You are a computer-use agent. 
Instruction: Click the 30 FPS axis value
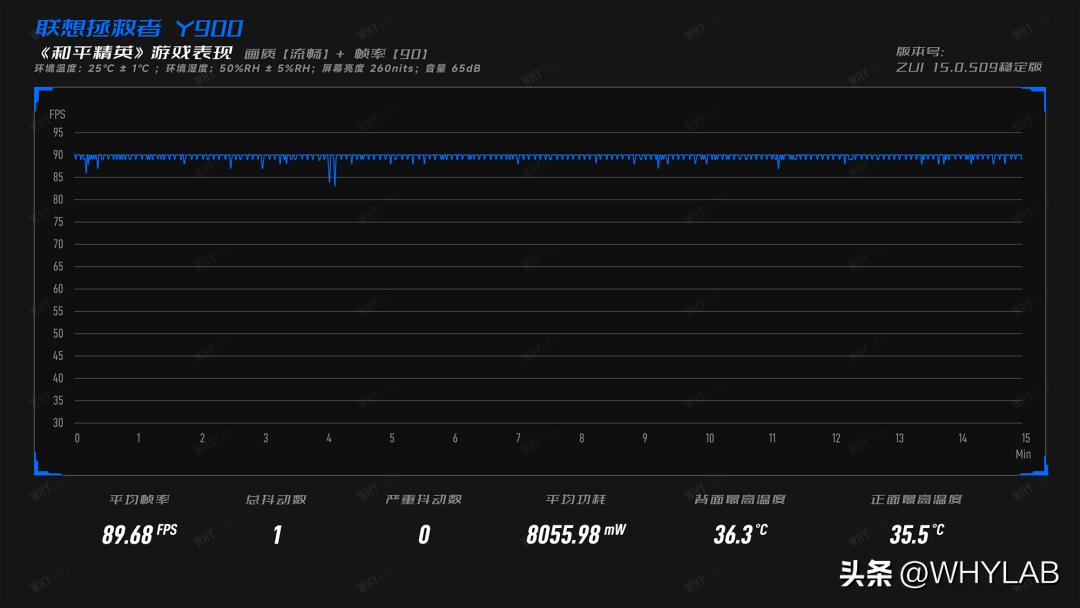click(x=58, y=423)
